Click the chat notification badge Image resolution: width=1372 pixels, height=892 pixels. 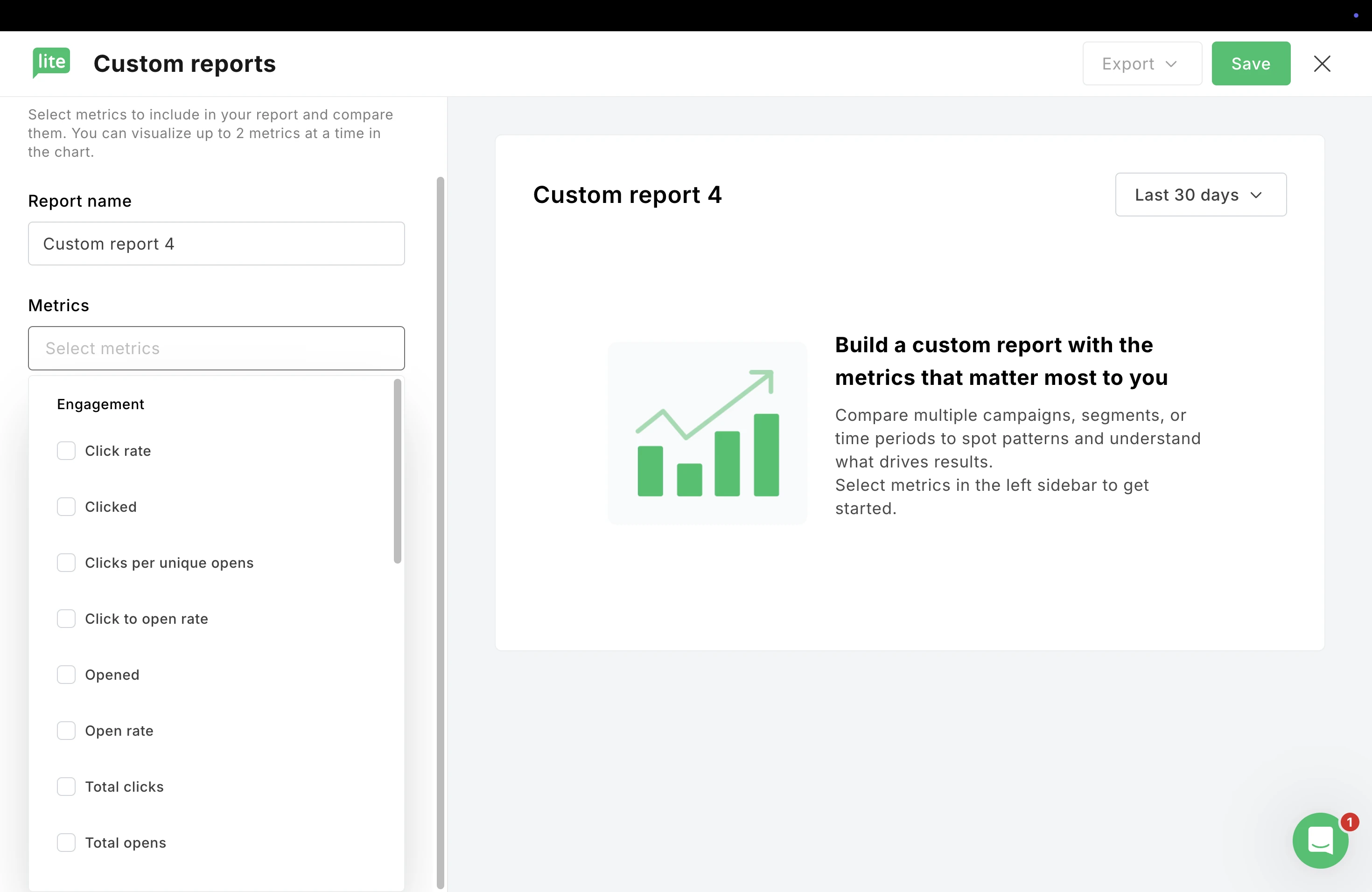1349,822
